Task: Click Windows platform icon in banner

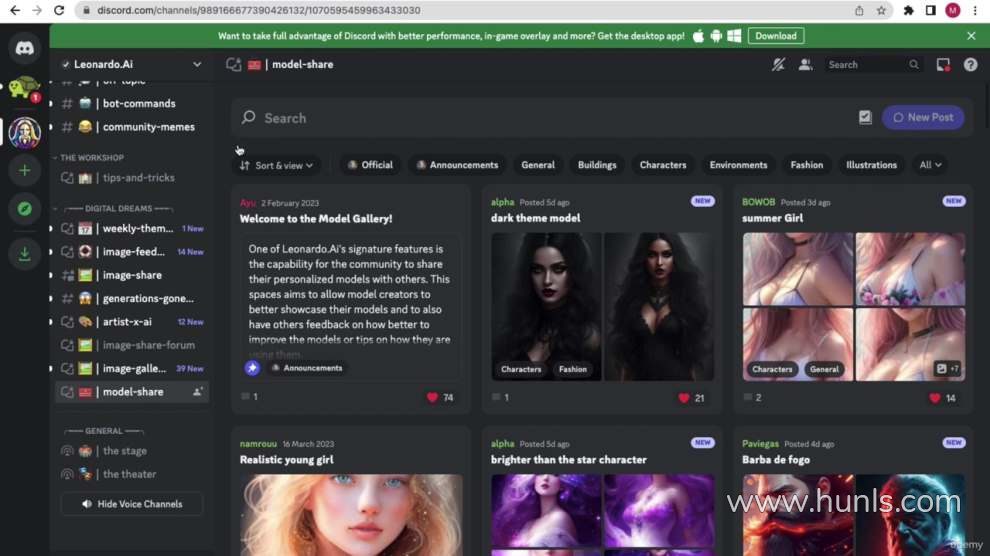Action: pyautogui.click(x=734, y=36)
